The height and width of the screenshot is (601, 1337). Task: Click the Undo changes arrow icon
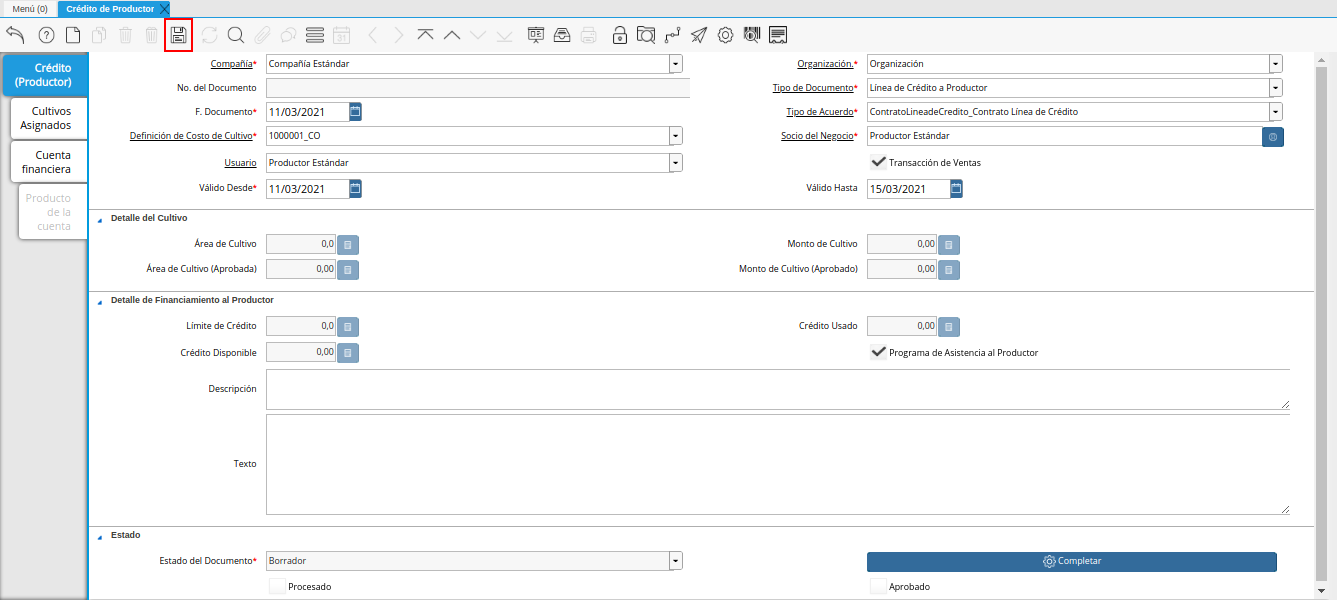[x=15, y=35]
